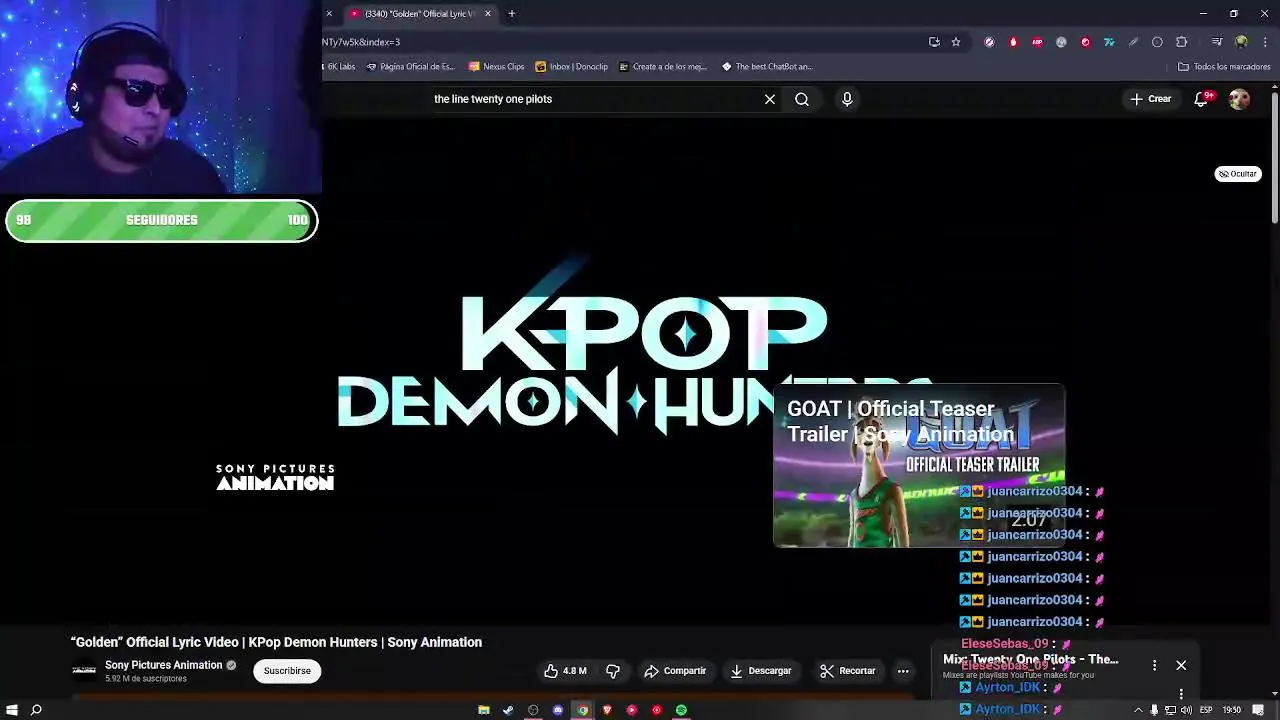The height and width of the screenshot is (720, 1280).
Task: Click the AdBlock Plus extension icon
Action: (x=1037, y=42)
